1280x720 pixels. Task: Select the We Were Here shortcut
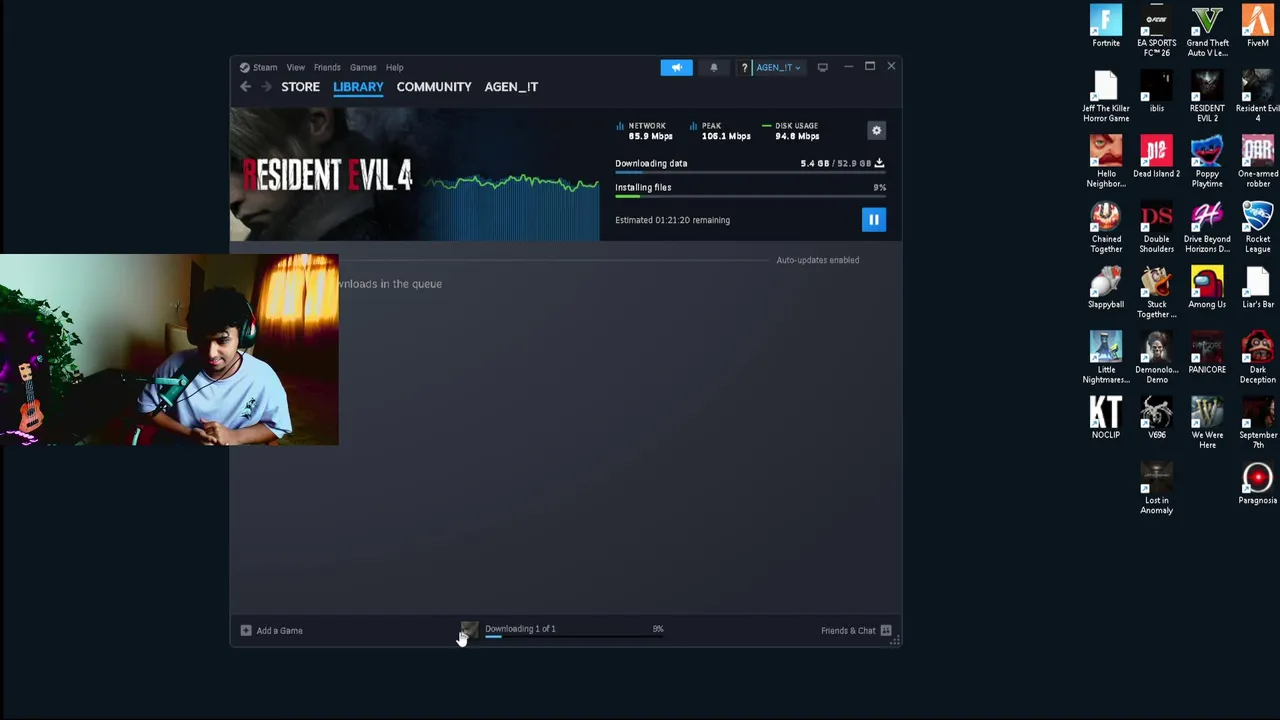pyautogui.click(x=1207, y=423)
